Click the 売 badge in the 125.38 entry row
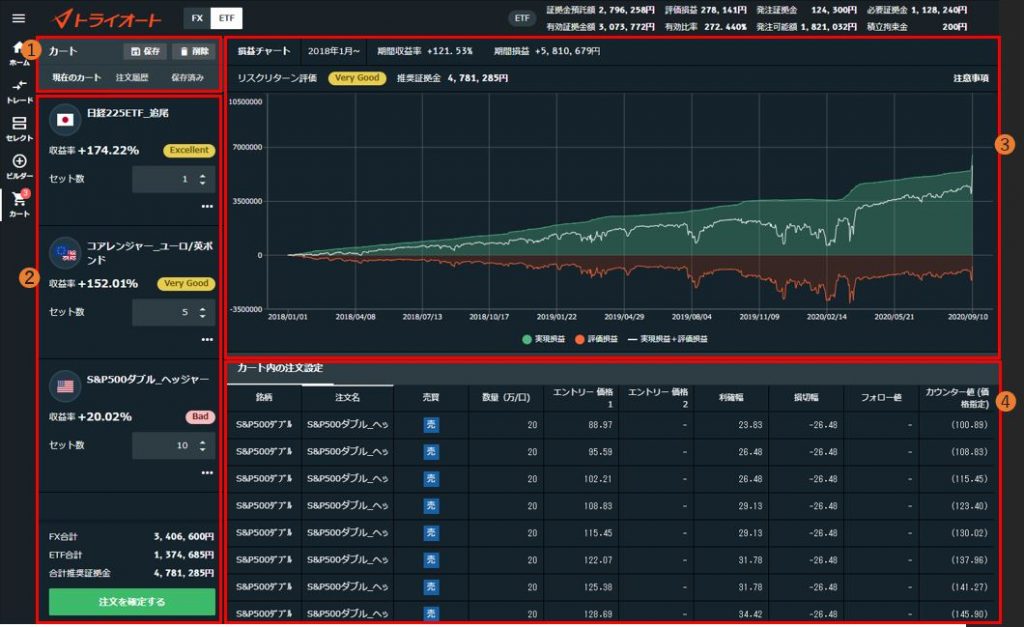The width and height of the screenshot is (1024, 627). coord(431,587)
